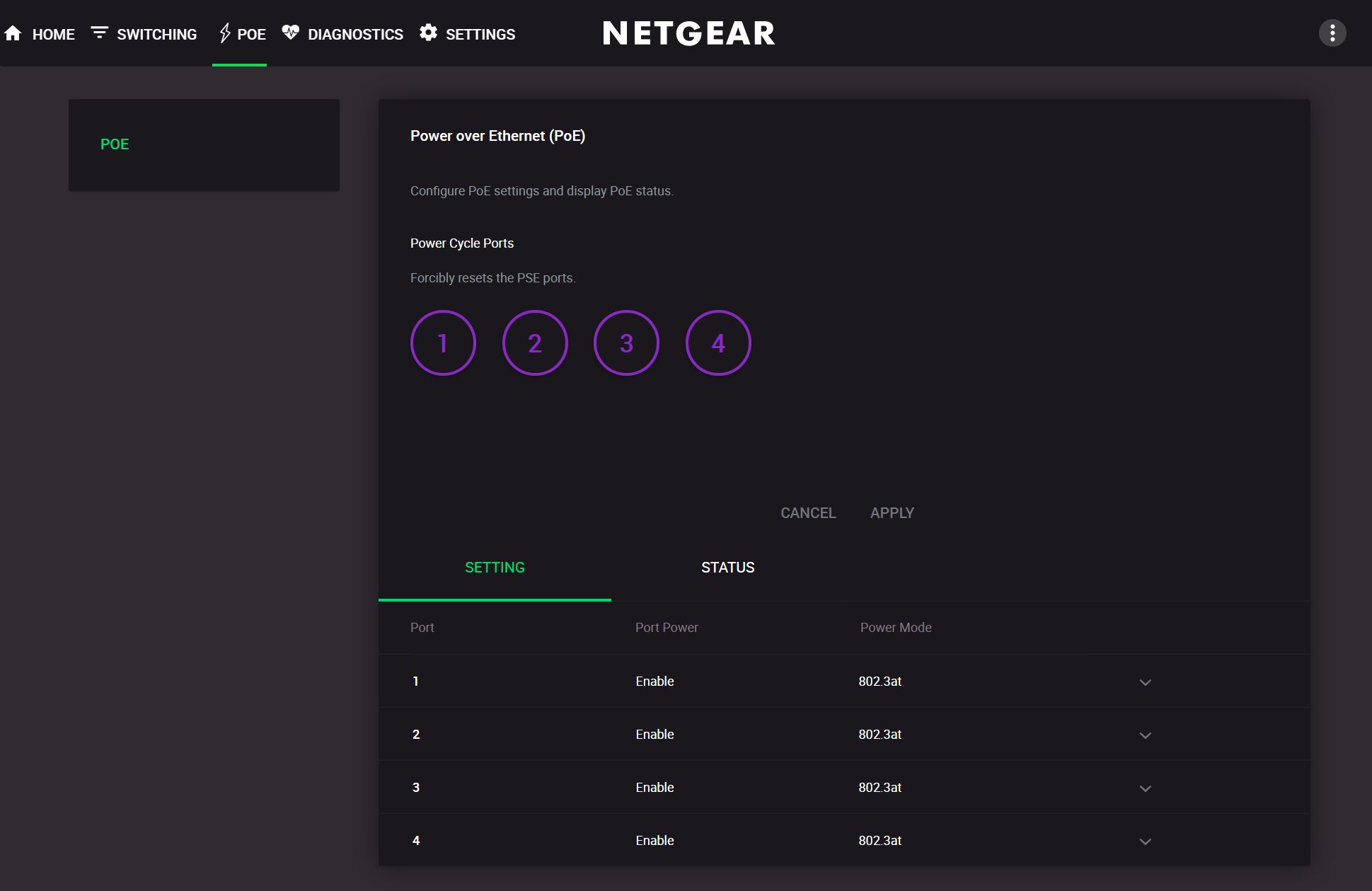Select the POE sidebar panel
This screenshot has height=891, width=1372.
pyautogui.click(x=204, y=144)
